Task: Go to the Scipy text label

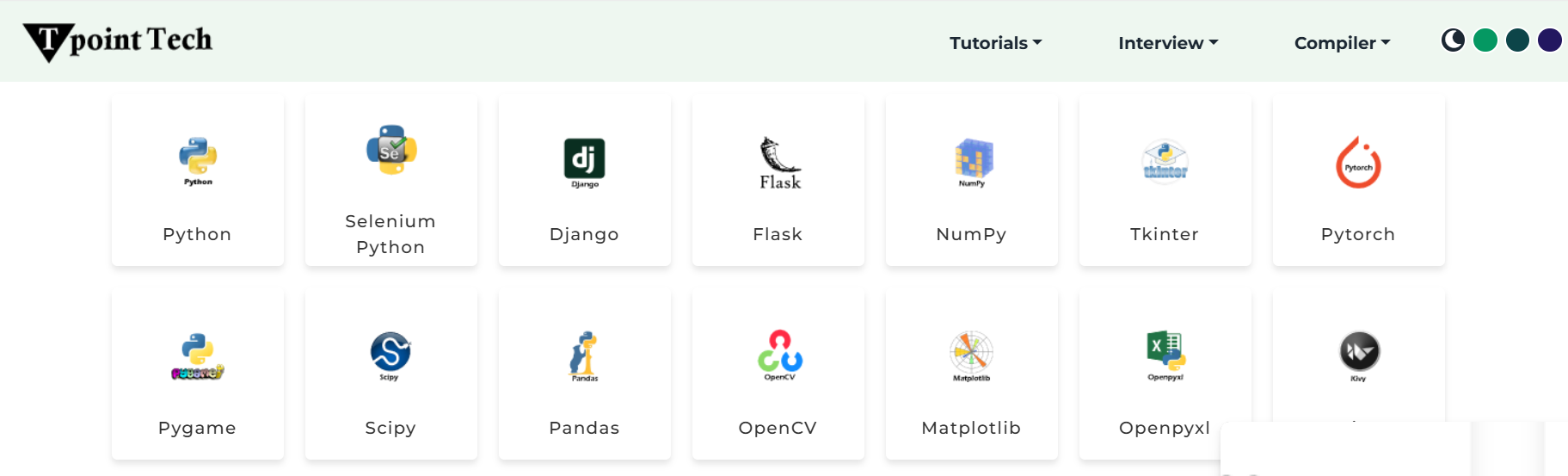Action: coord(390,428)
